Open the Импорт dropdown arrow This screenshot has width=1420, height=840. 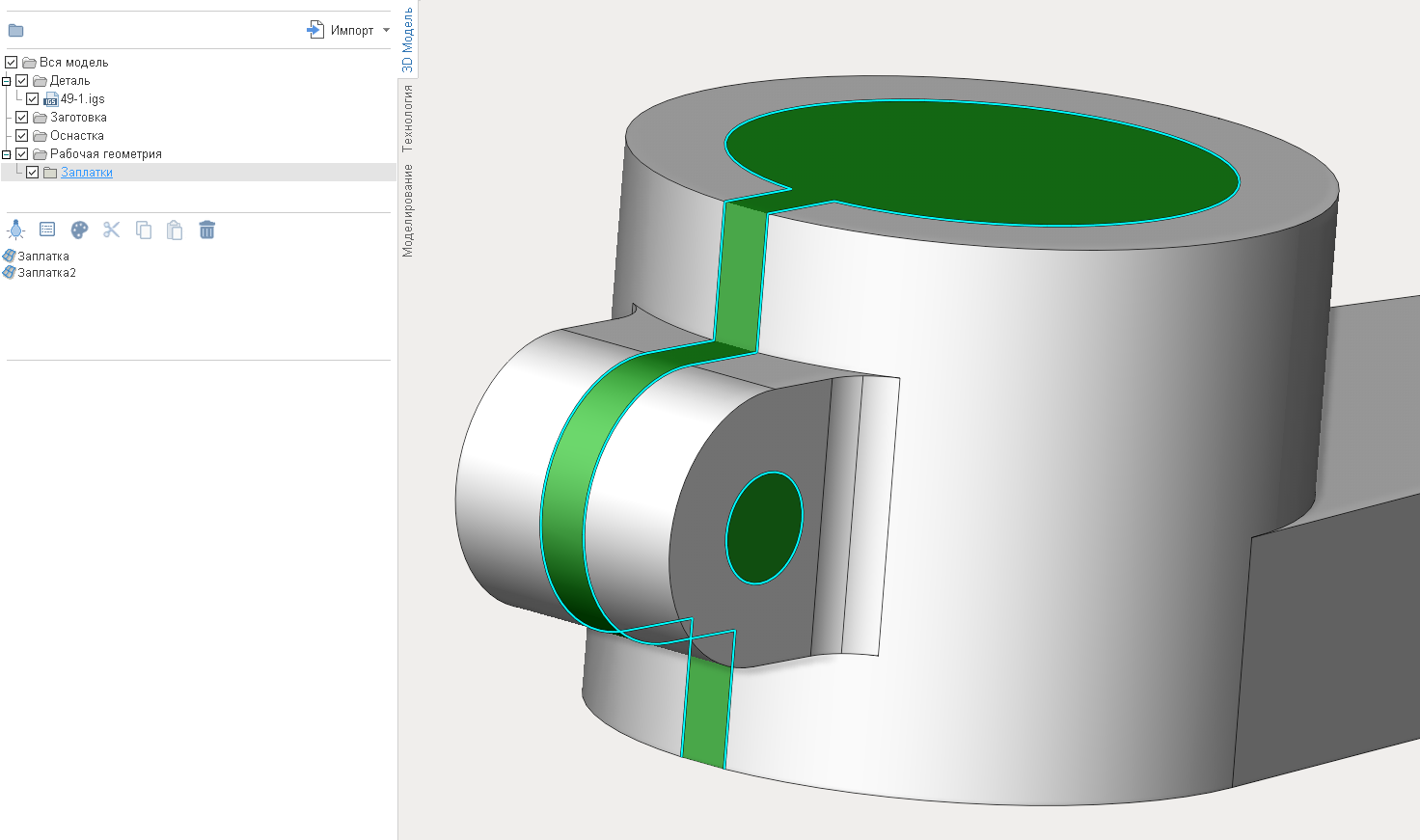point(387,31)
